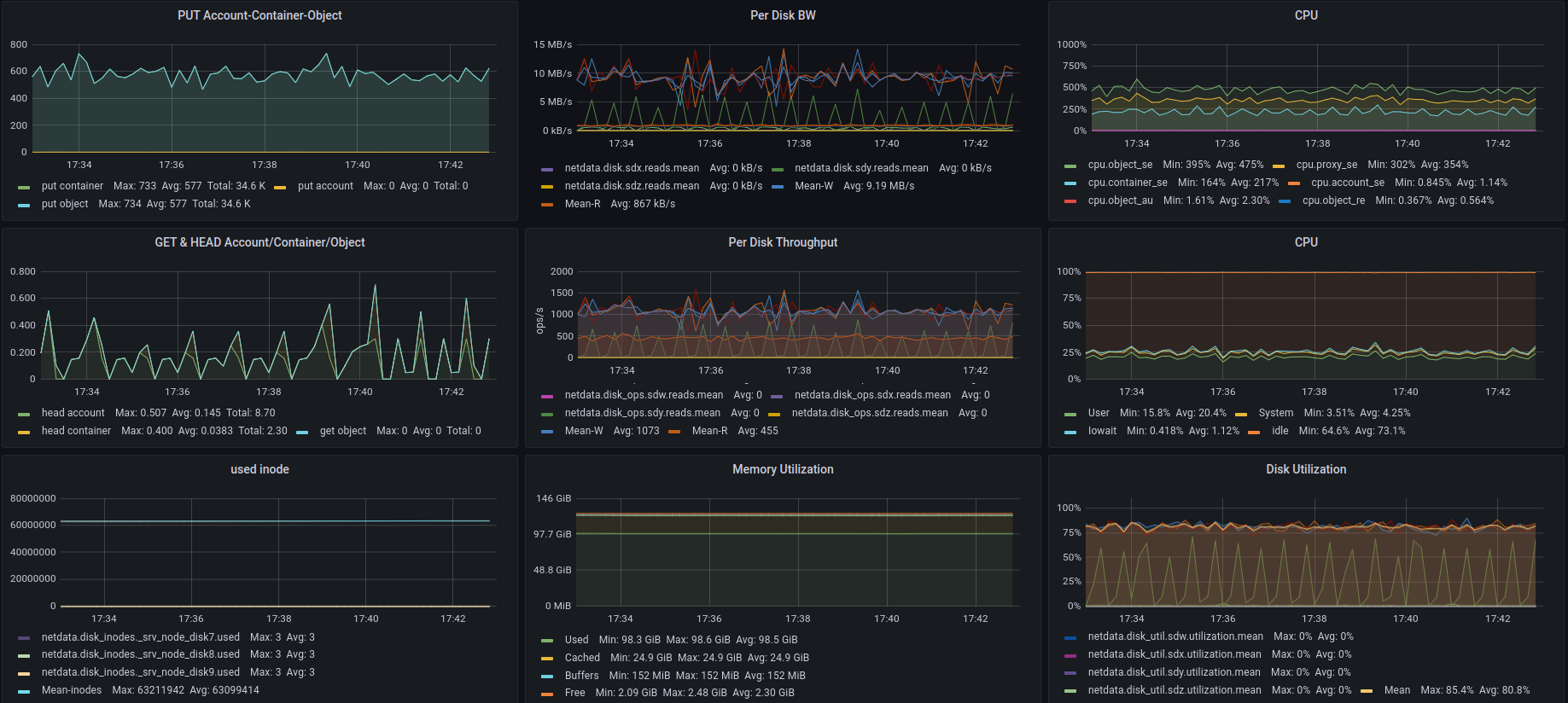Click the idle legend color indicator
Image resolution: width=1568 pixels, height=703 pixels.
click(x=1254, y=432)
